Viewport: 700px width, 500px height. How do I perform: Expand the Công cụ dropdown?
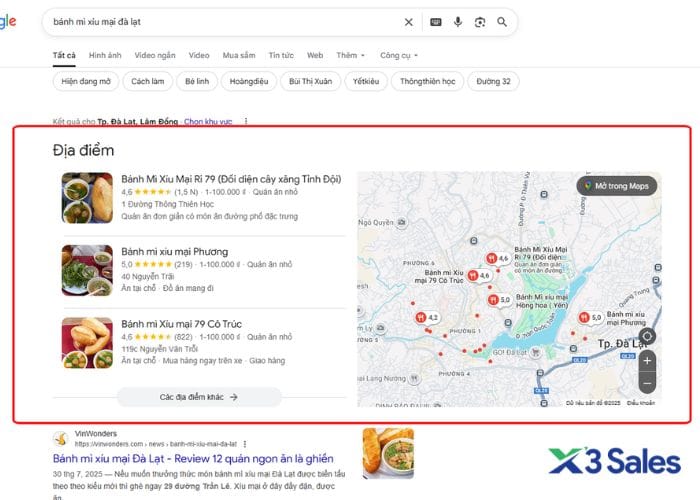(x=399, y=55)
